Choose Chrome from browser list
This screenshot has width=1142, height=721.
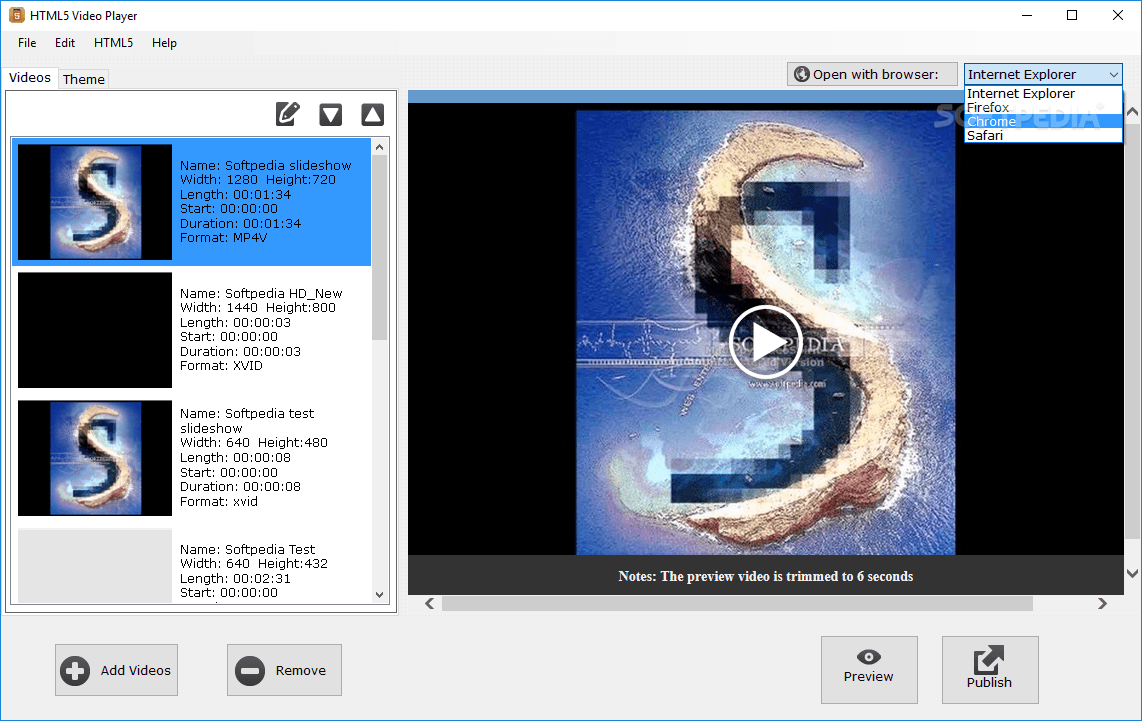[1043, 122]
